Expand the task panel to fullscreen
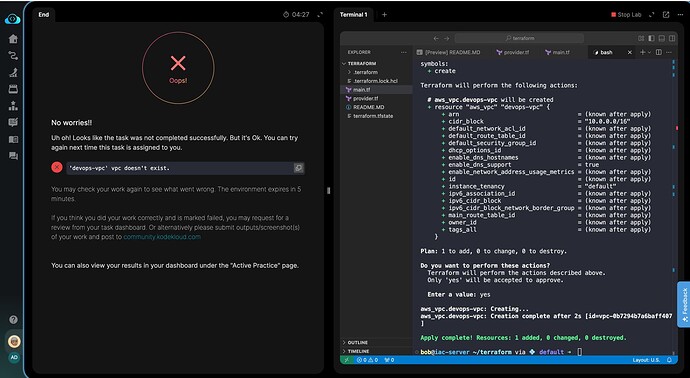 coord(320,15)
